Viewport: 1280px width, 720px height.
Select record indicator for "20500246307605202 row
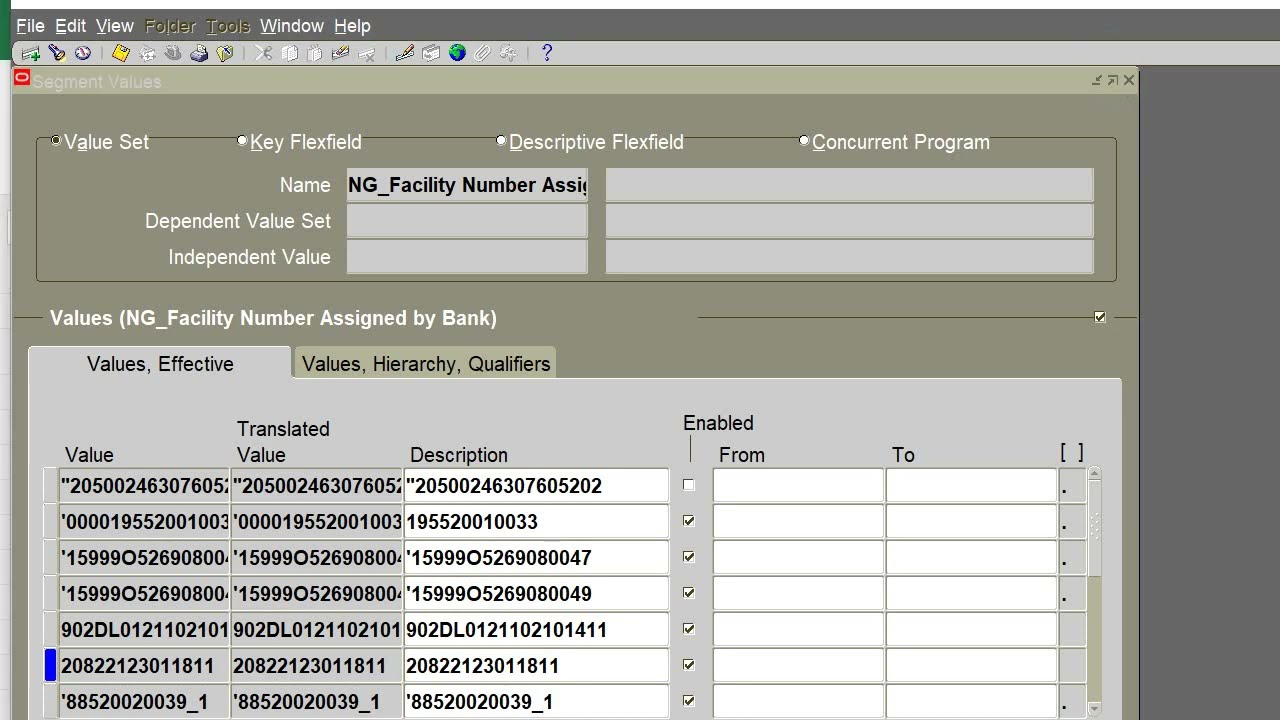(x=50, y=486)
